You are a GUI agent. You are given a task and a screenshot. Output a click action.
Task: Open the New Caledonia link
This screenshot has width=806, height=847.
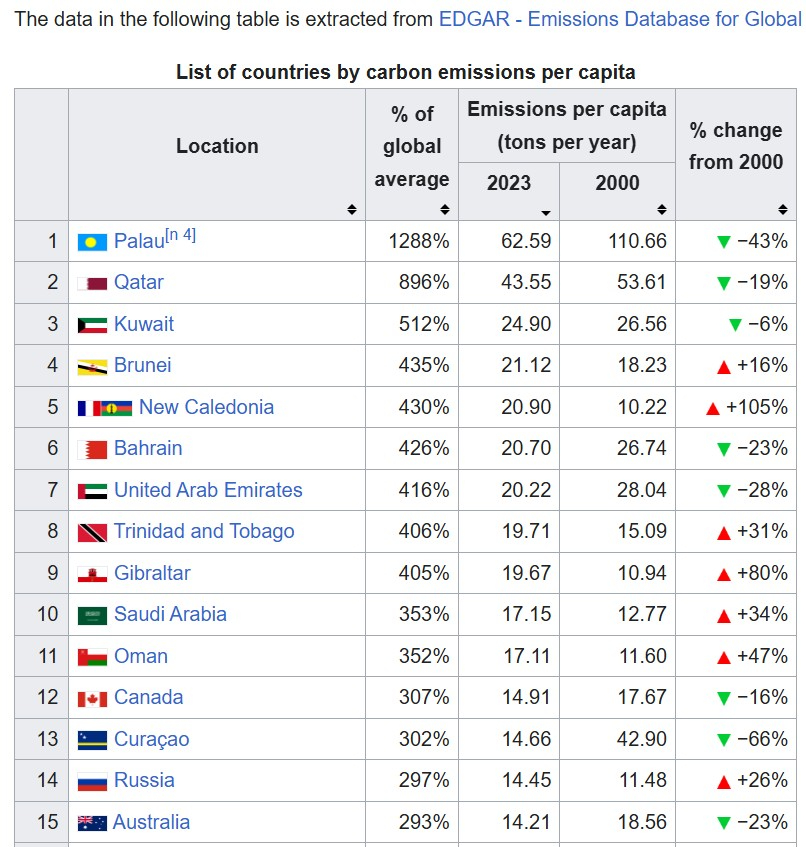coord(206,407)
